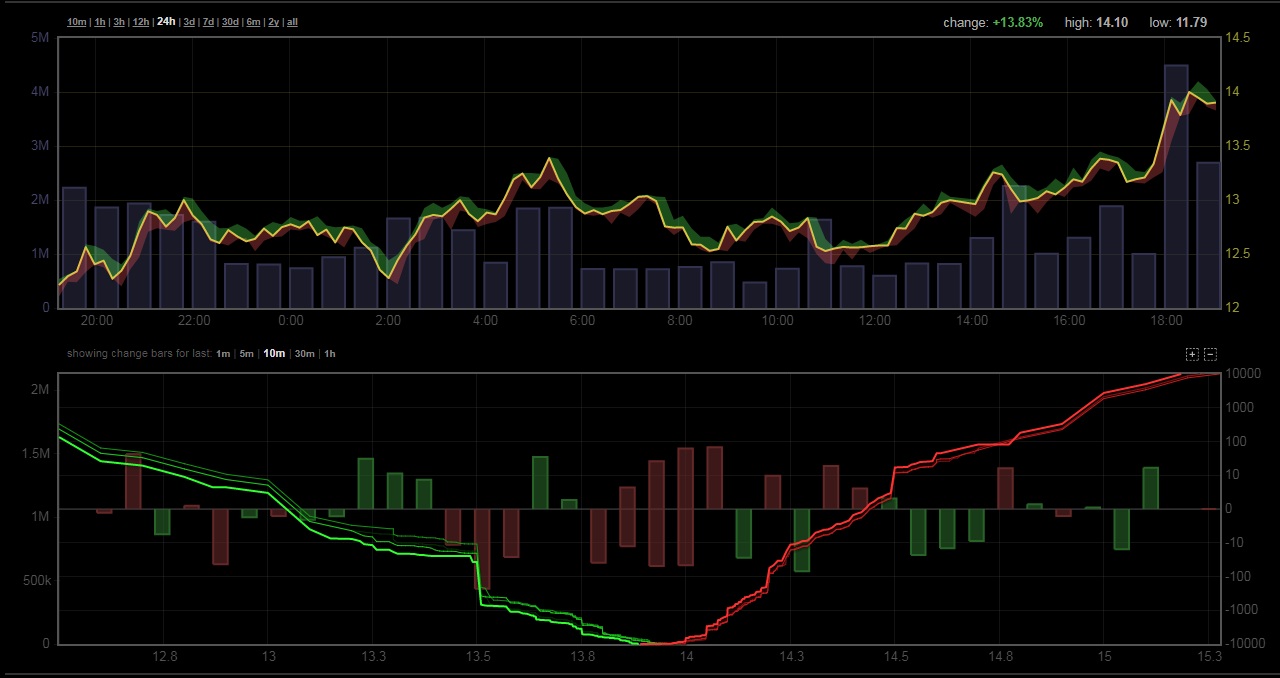
Task: Select the 1h price chart range
Action: 100,22
